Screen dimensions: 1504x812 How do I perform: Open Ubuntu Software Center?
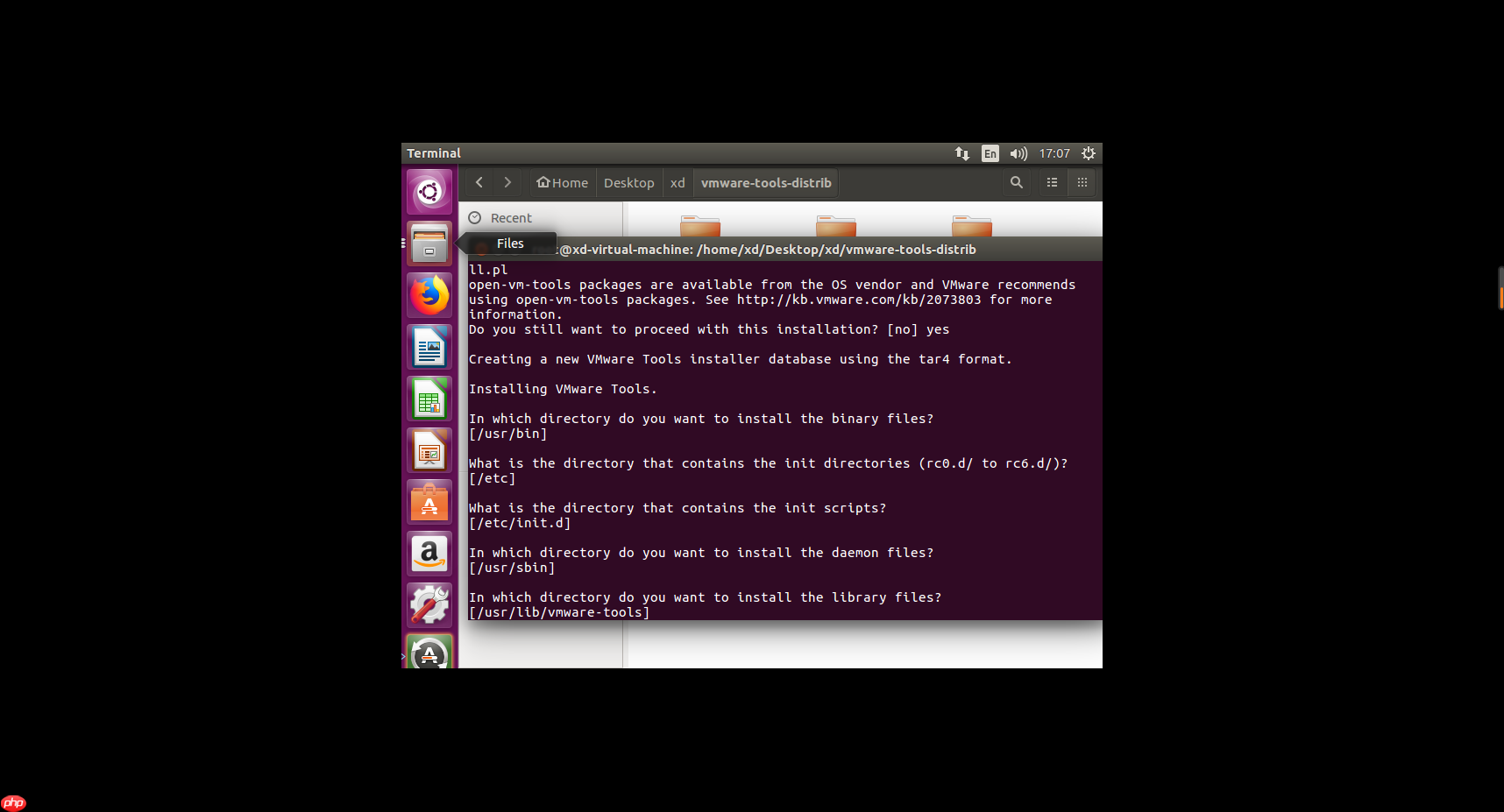429,502
